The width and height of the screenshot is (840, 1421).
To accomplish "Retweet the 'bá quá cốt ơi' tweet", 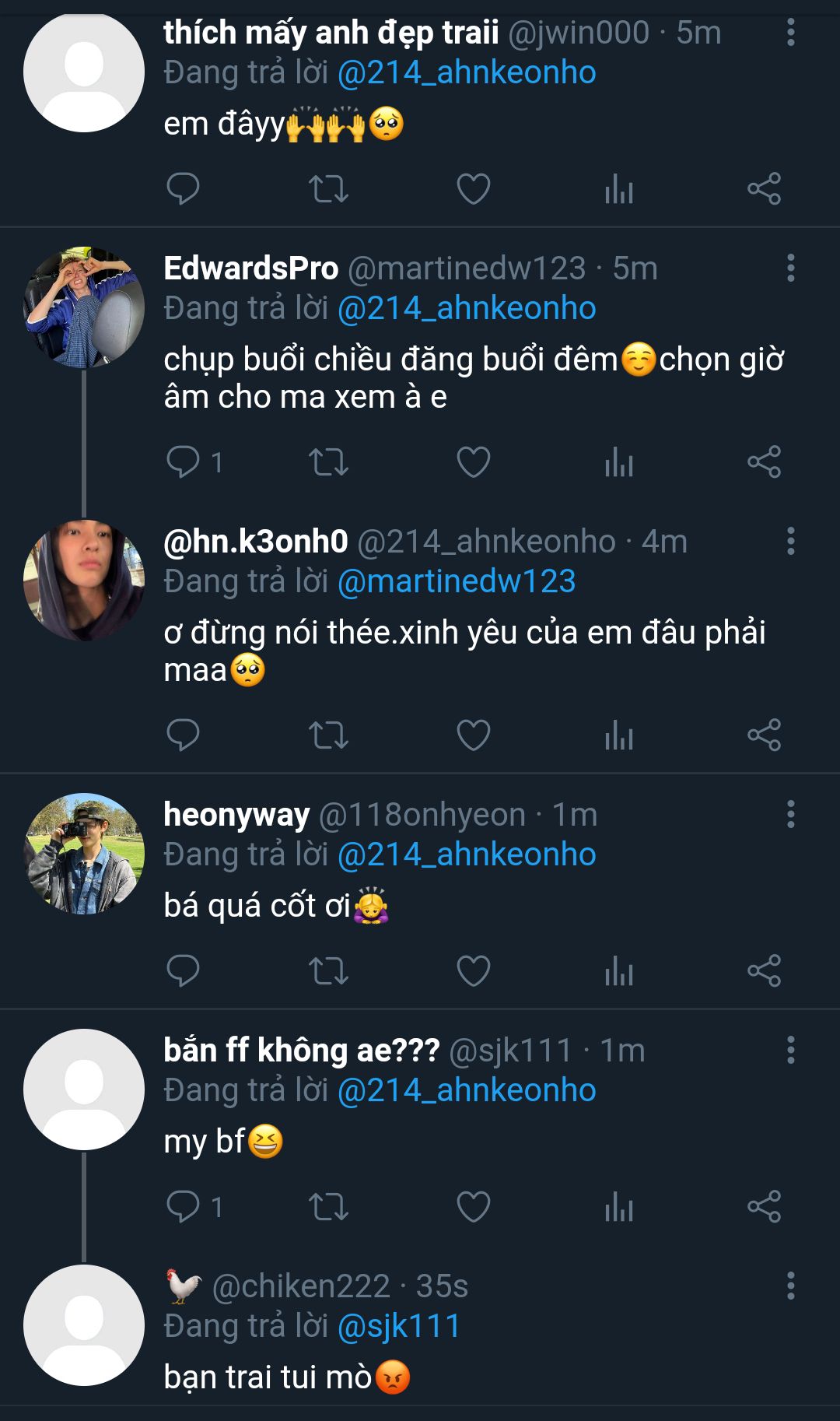I will [x=328, y=971].
